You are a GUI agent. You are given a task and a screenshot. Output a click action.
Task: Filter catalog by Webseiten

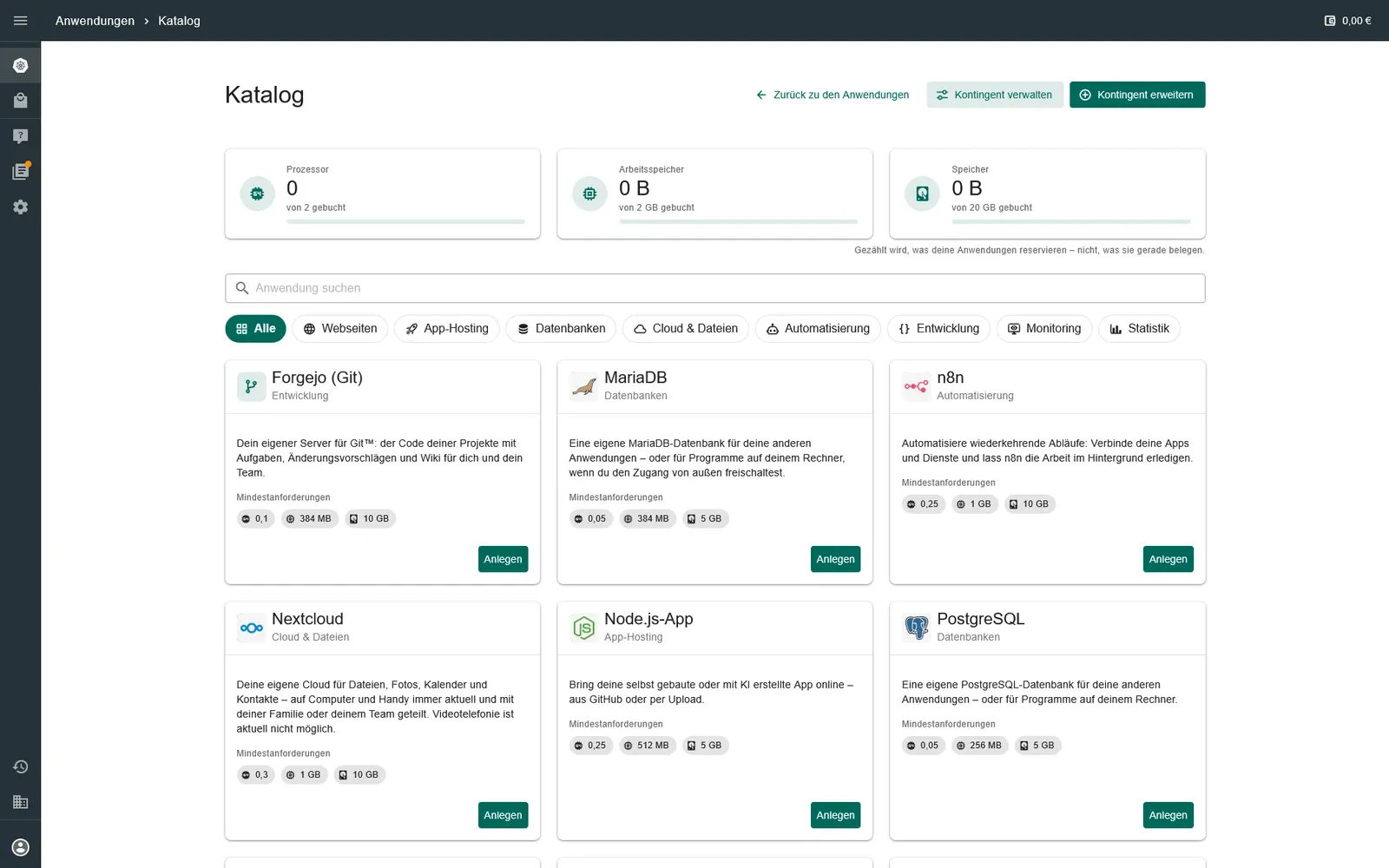coord(340,328)
